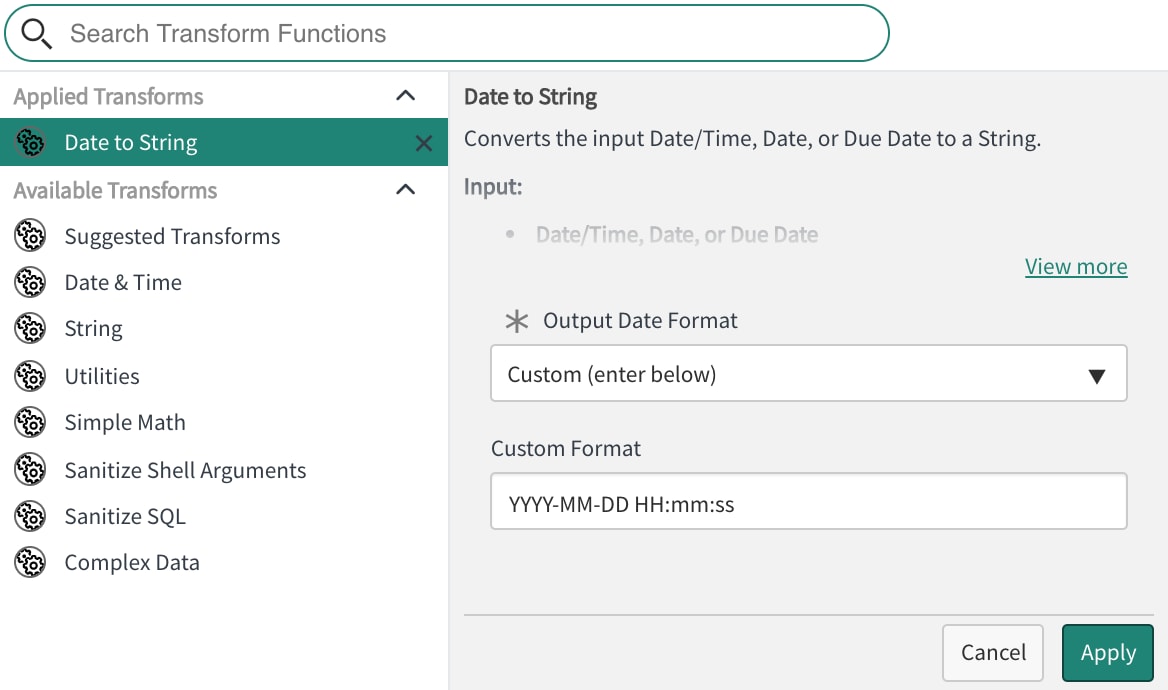Click the search magnifier icon

[x=36, y=32]
